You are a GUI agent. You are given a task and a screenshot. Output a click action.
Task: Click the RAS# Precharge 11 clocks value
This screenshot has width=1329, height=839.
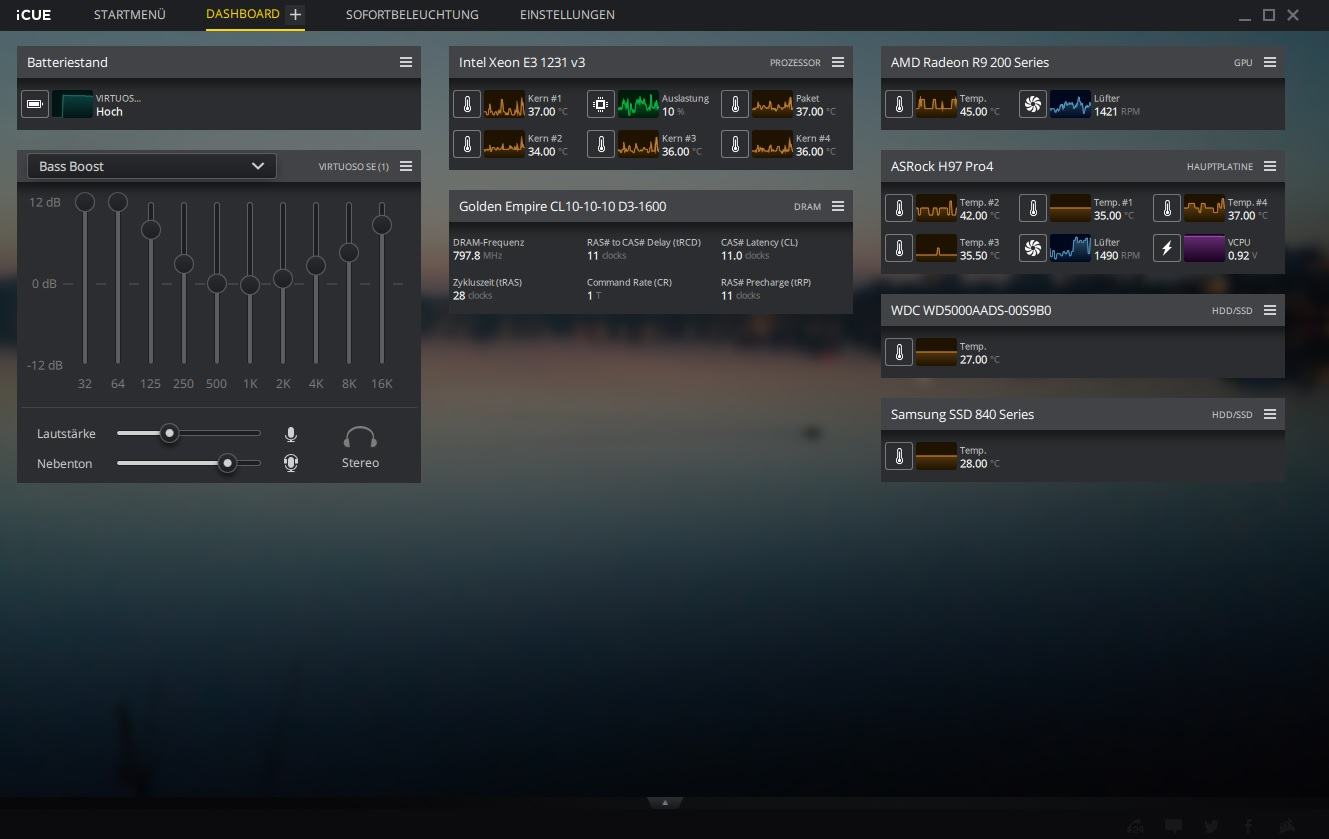741,296
